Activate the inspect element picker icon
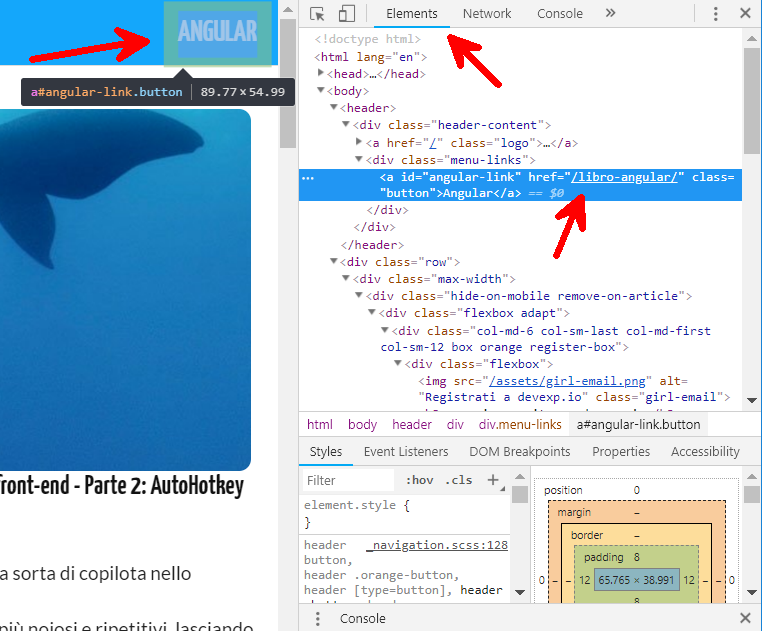Viewport: 762px width, 631px height. (x=317, y=14)
